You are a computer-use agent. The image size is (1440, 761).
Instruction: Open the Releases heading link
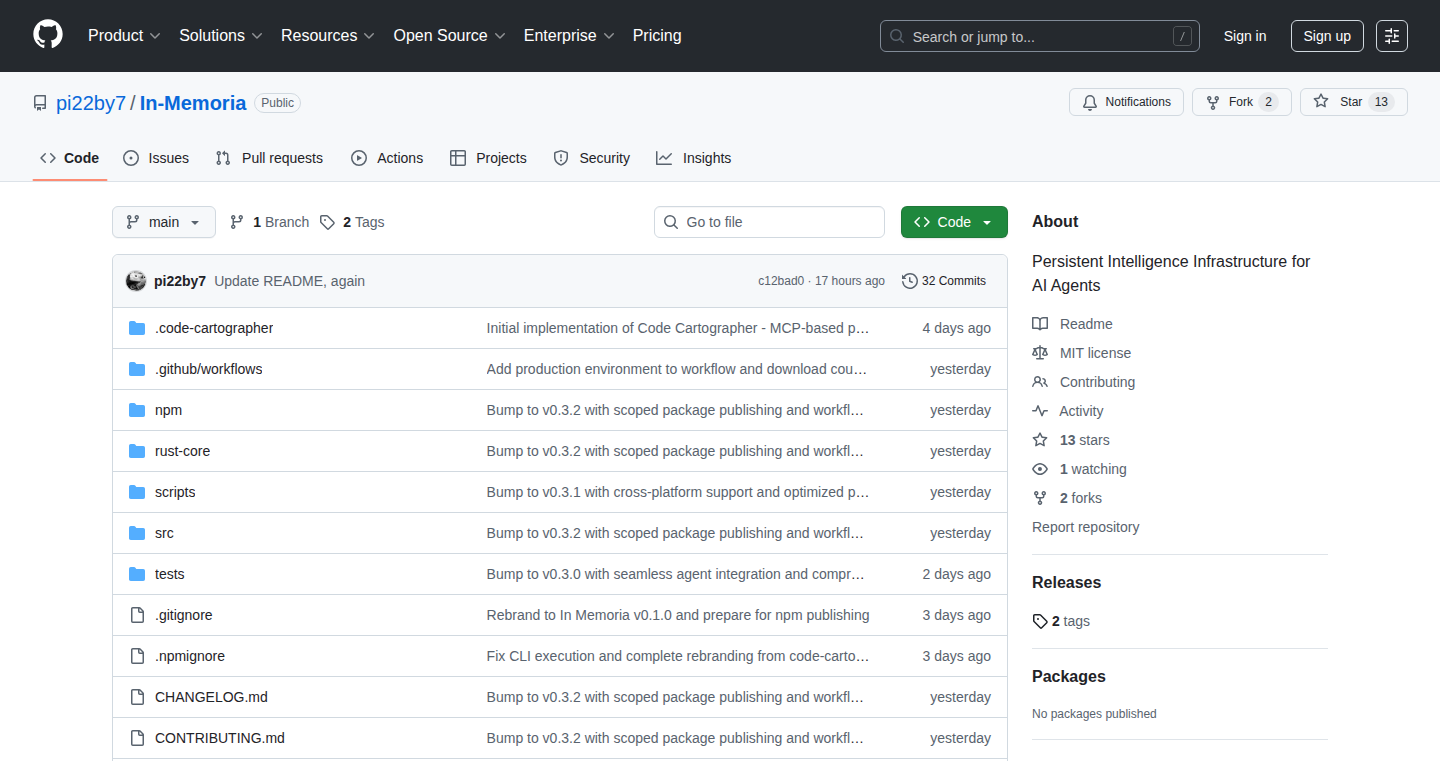click(1066, 582)
